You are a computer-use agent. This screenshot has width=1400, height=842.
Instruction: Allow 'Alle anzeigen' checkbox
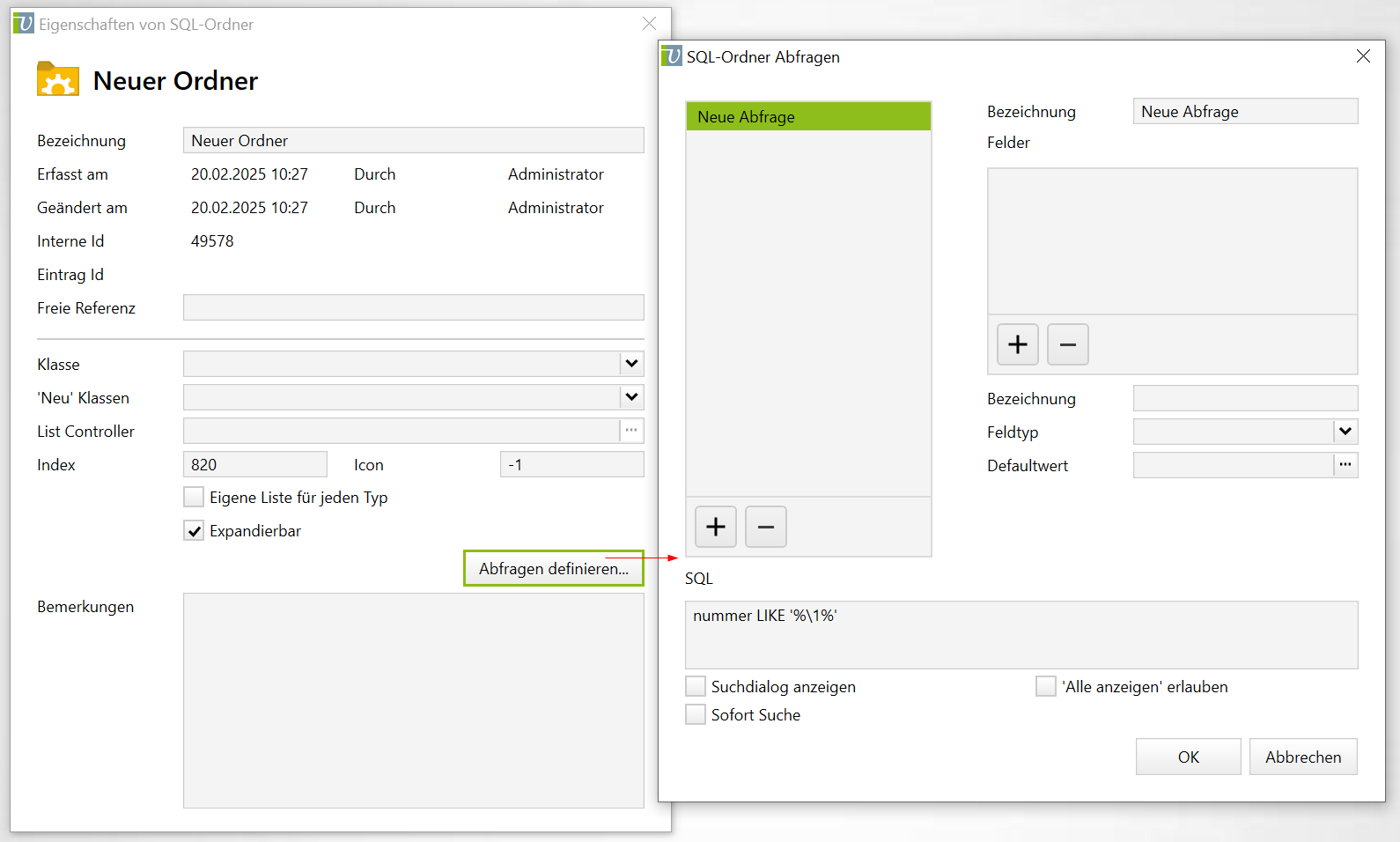[1046, 687]
